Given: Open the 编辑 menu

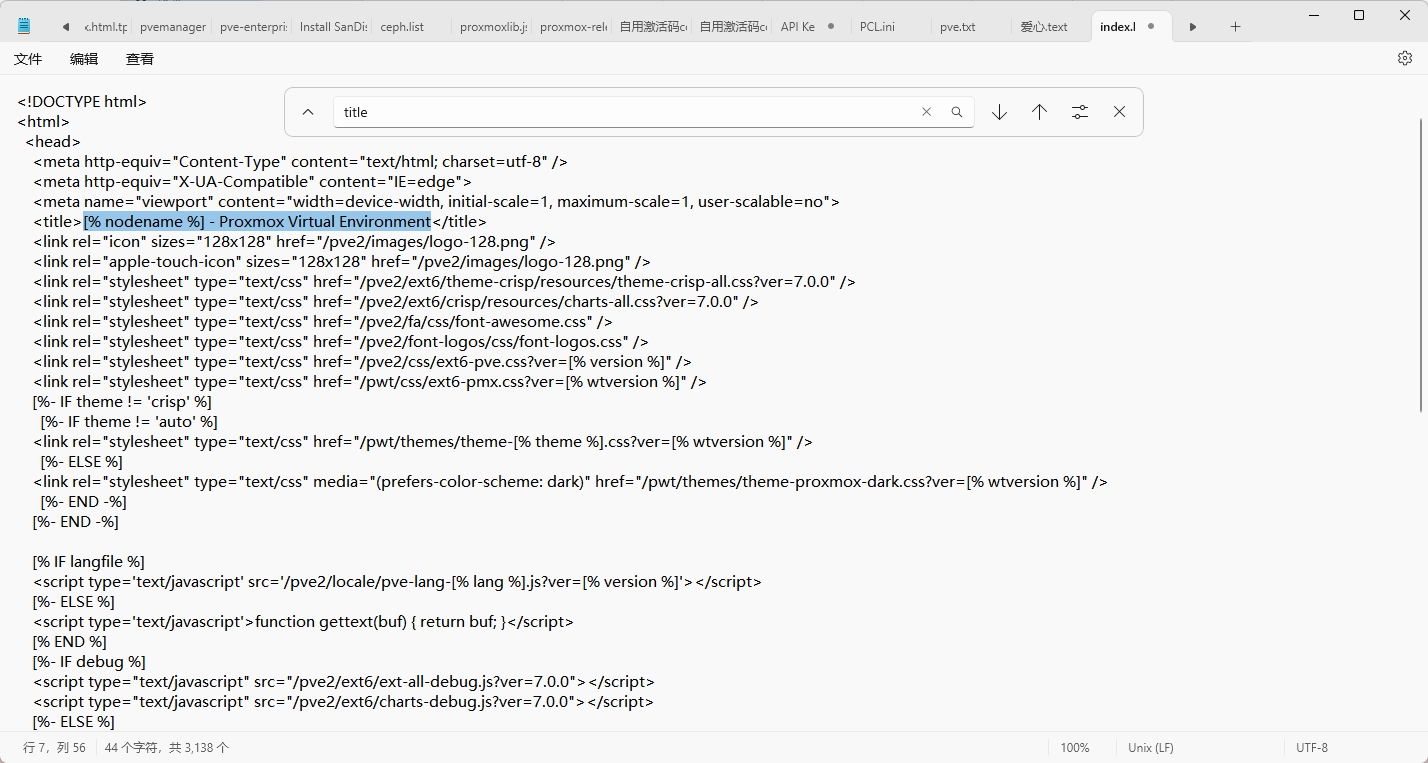Looking at the screenshot, I should coord(84,59).
